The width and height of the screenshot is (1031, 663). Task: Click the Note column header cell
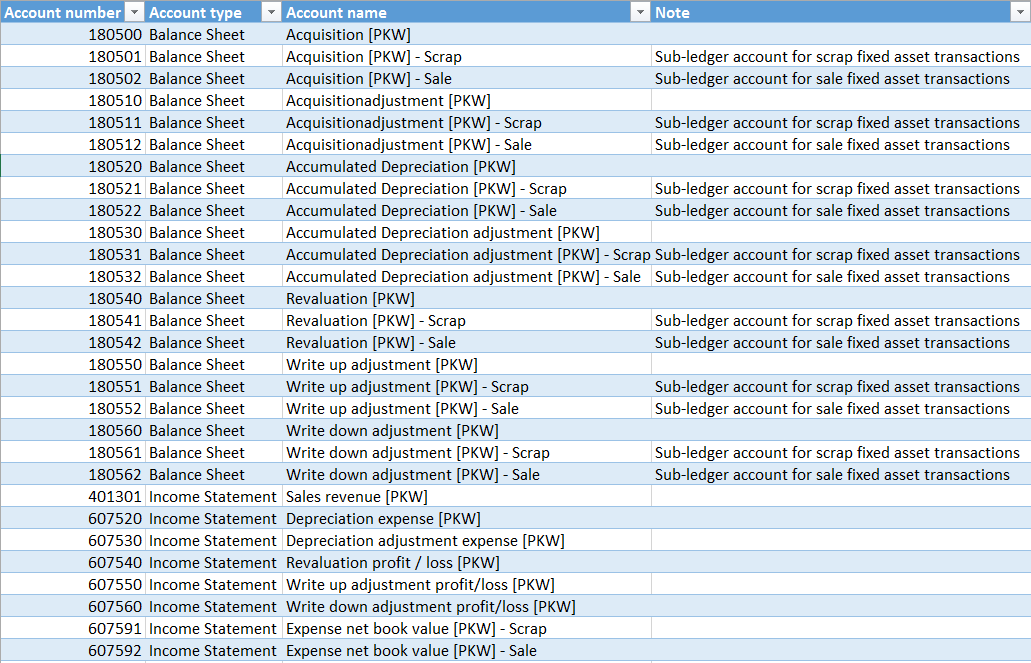(830, 12)
